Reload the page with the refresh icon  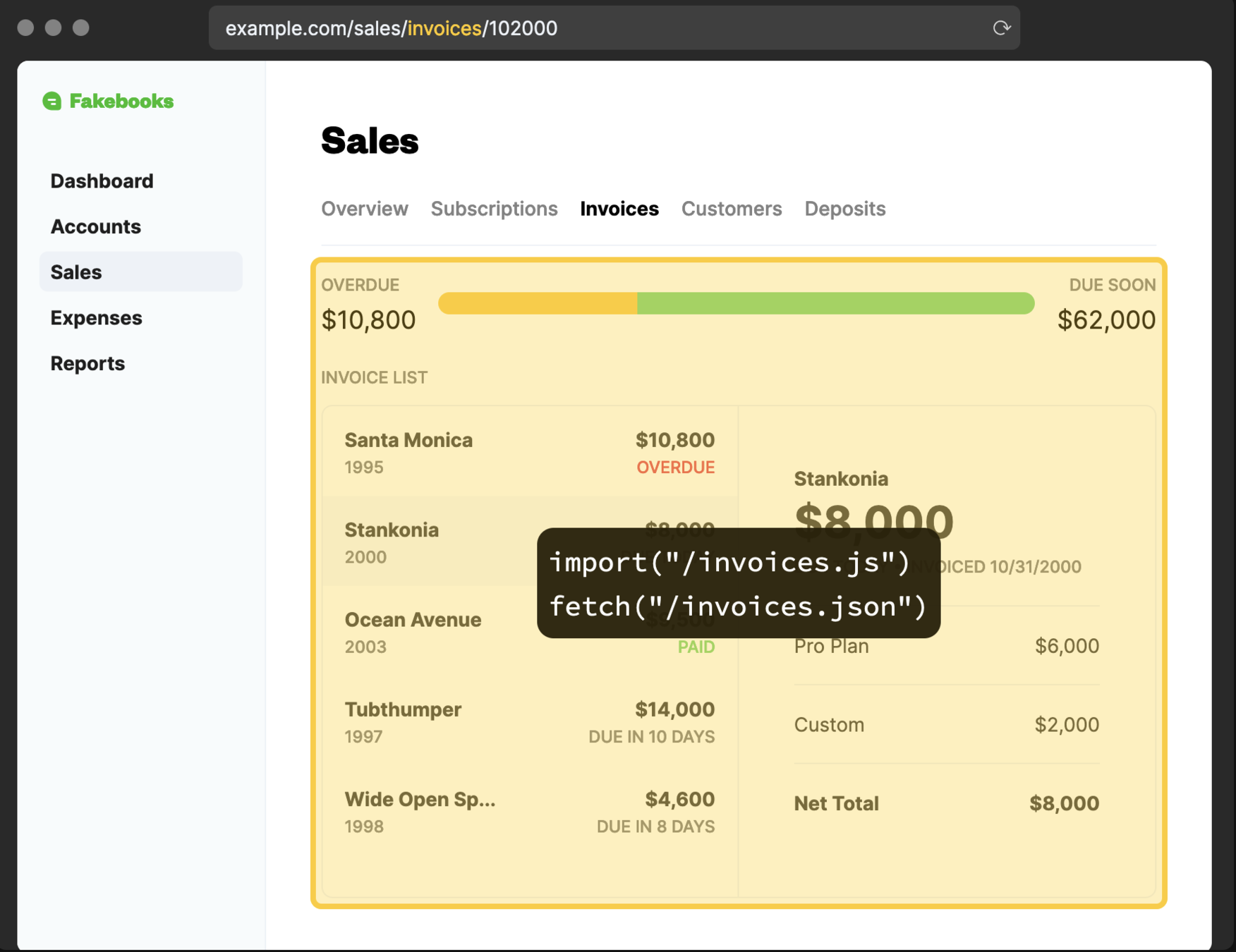[1001, 28]
